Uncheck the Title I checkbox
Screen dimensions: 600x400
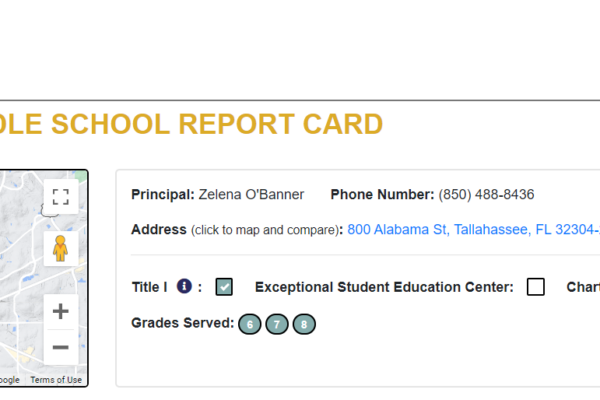[x=224, y=287]
